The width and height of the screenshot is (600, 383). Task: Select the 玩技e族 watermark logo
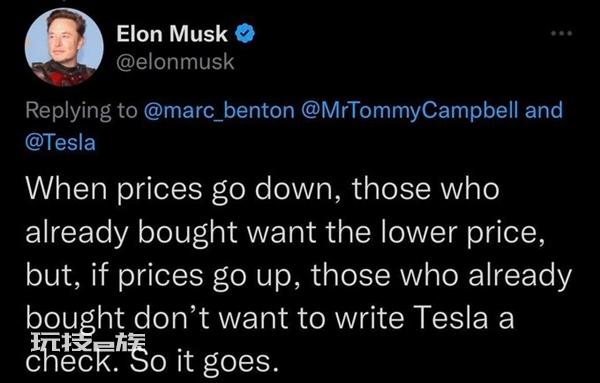(x=88, y=343)
